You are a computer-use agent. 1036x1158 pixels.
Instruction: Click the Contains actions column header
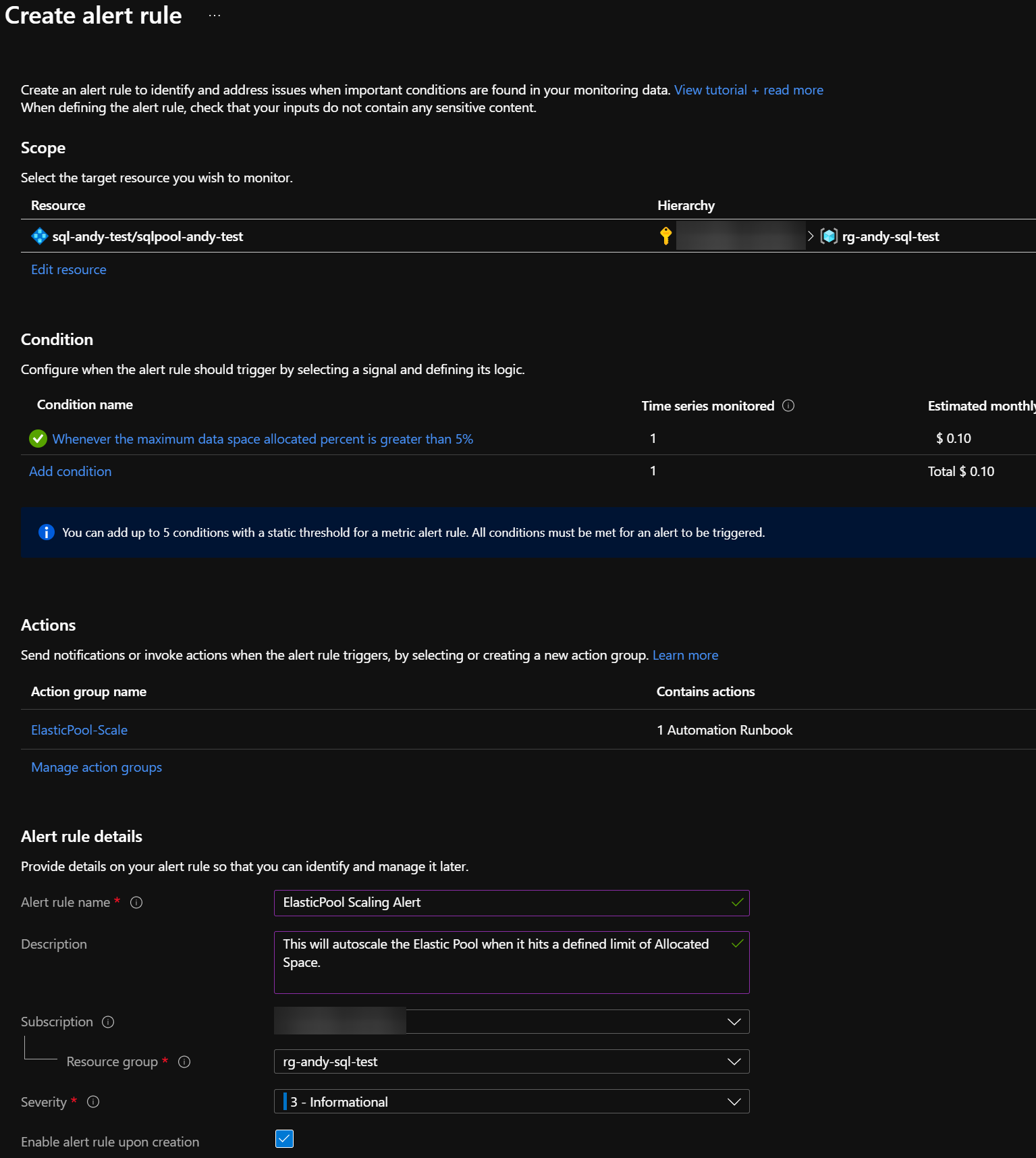[x=706, y=691]
